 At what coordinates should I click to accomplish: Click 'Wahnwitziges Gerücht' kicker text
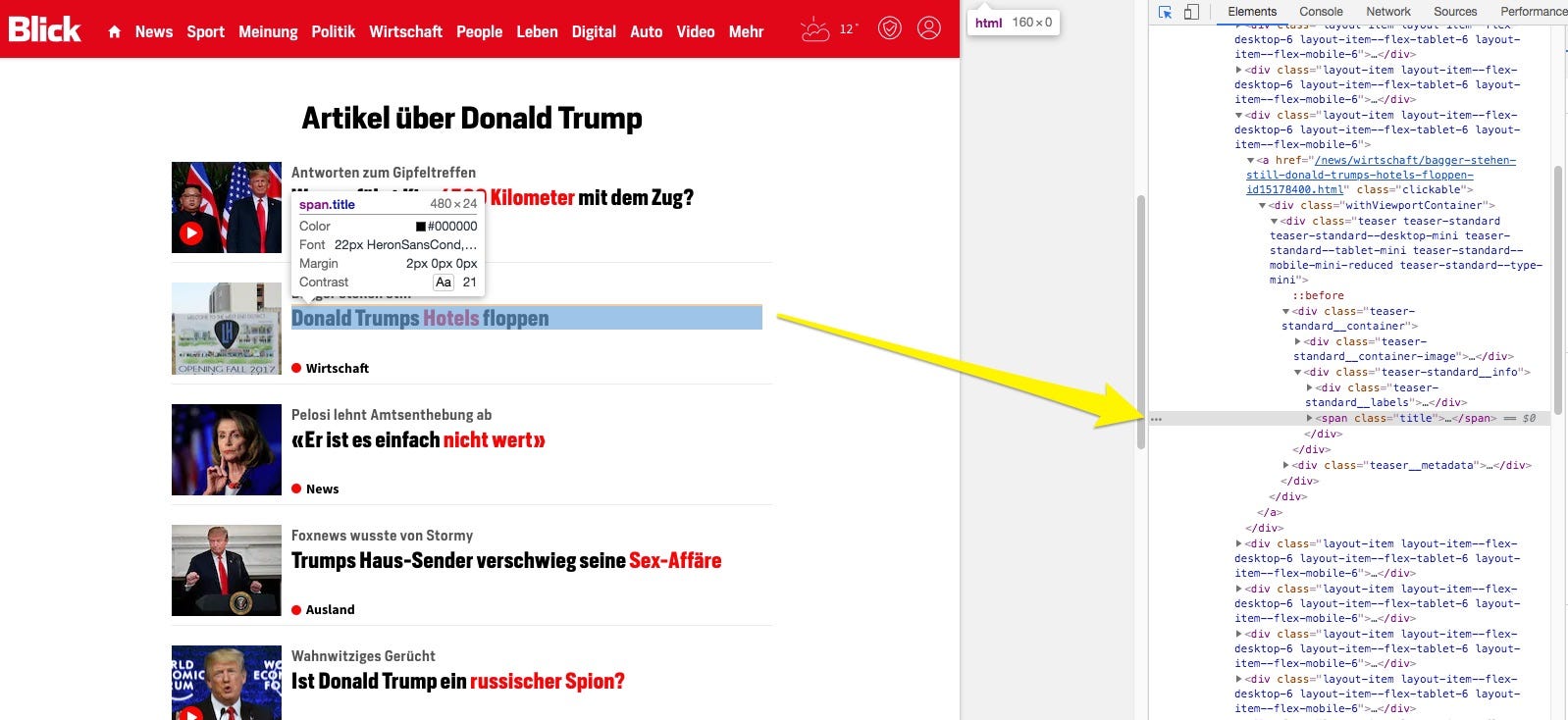(x=363, y=656)
